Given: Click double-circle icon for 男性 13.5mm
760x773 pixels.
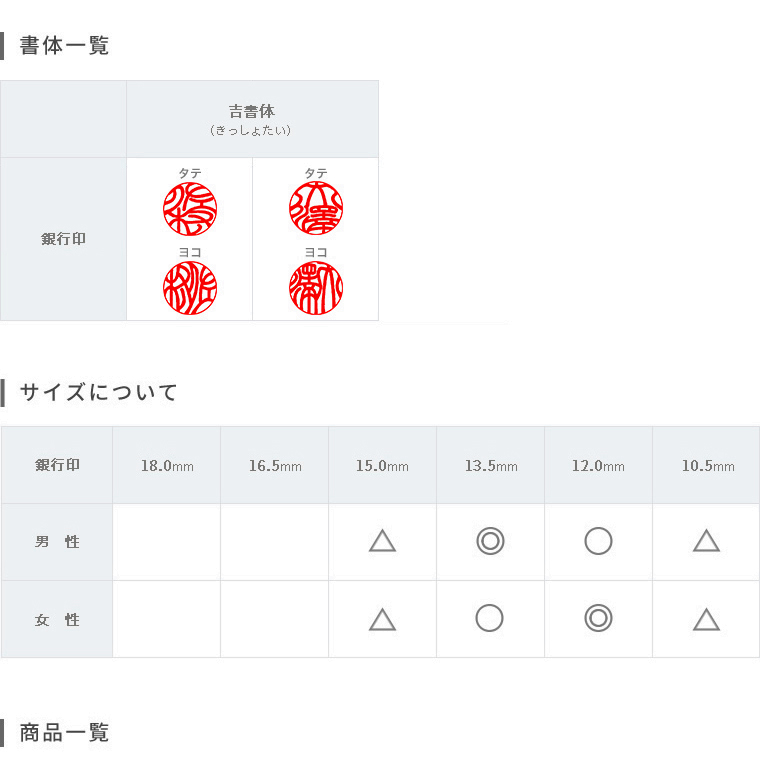Looking at the screenshot, I should tap(490, 541).
